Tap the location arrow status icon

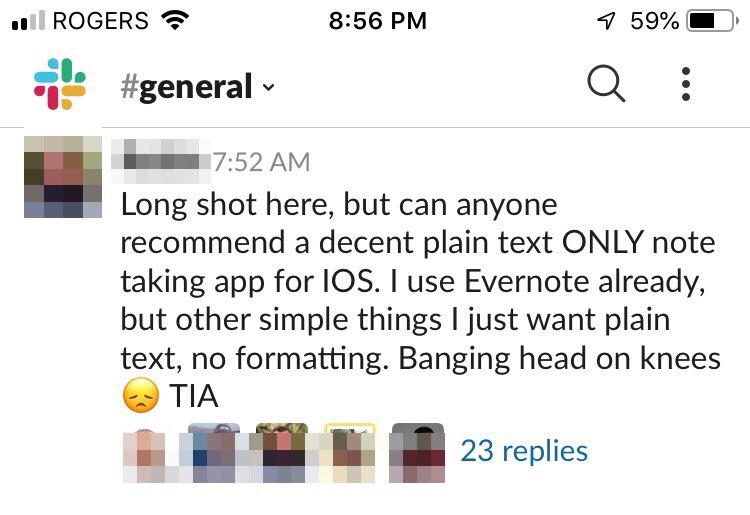coord(606,21)
